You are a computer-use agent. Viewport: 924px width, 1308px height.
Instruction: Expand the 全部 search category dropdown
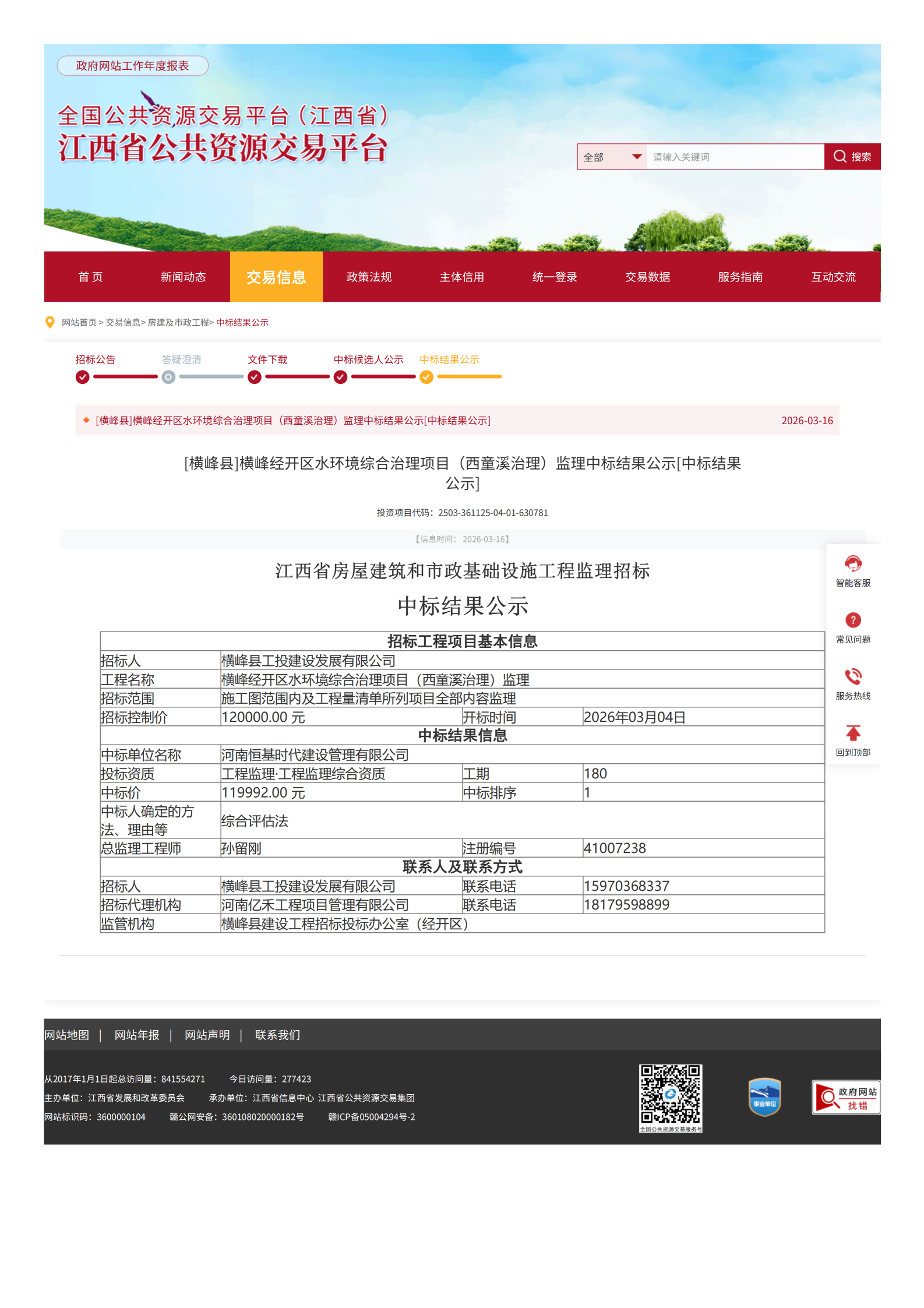point(612,157)
